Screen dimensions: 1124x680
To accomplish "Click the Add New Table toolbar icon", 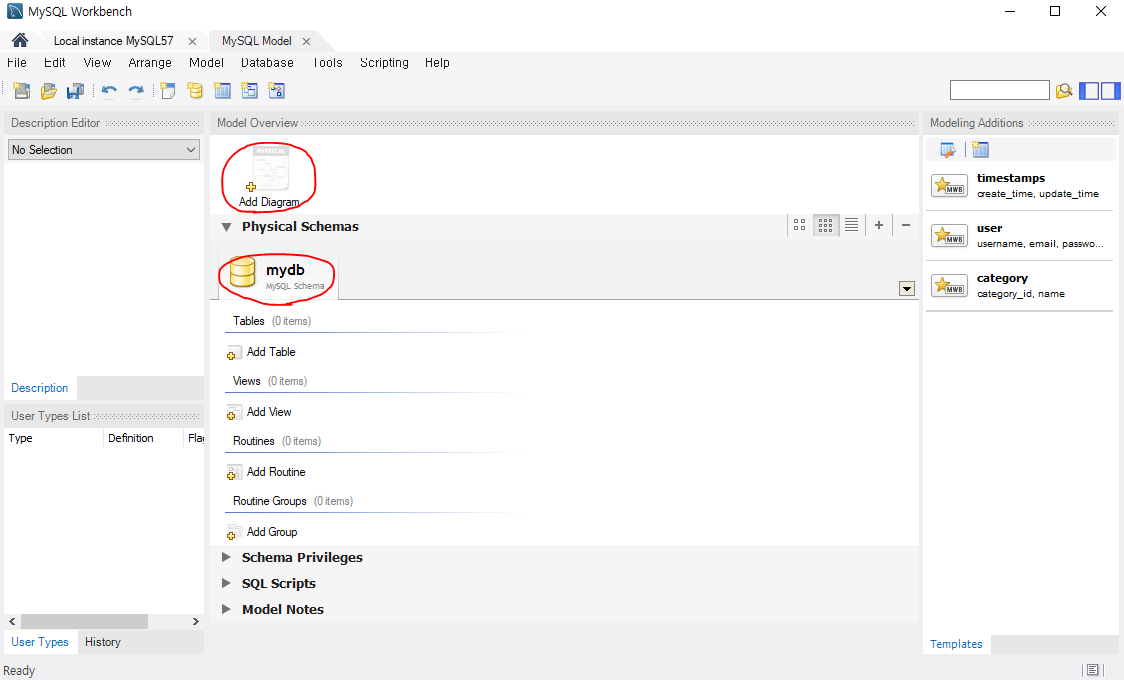I will pos(222,90).
